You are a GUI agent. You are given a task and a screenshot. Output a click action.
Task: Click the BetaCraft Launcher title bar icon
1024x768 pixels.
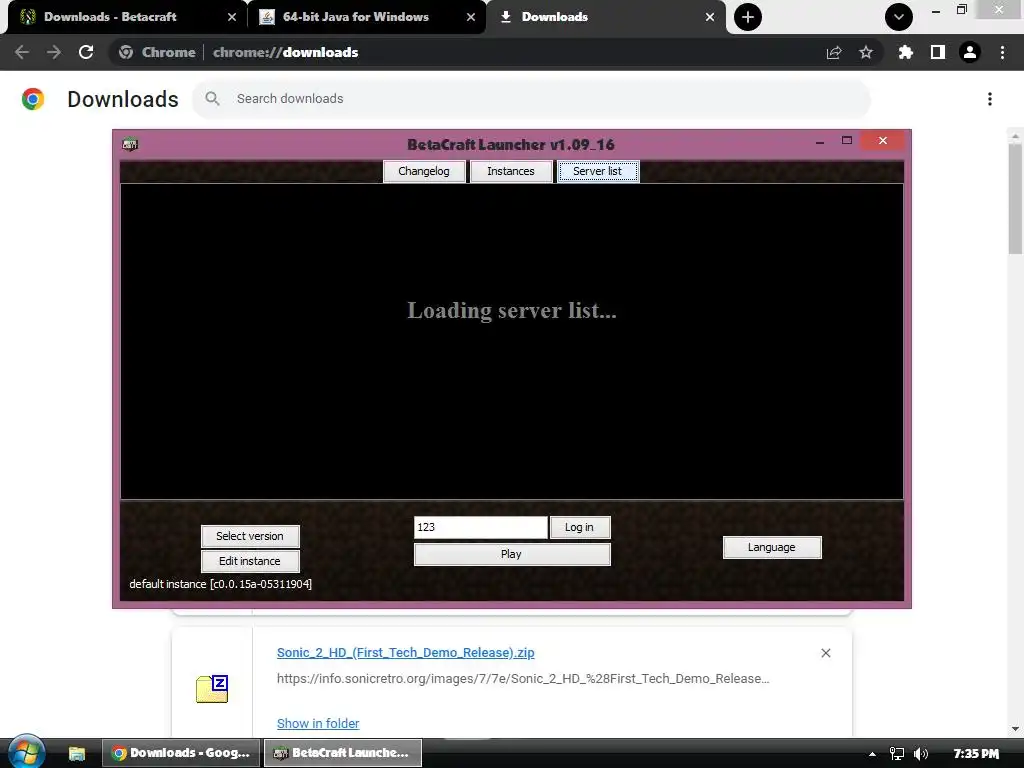coord(130,144)
